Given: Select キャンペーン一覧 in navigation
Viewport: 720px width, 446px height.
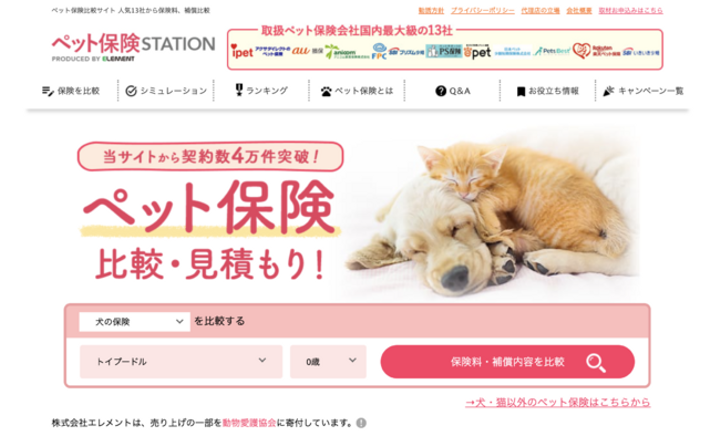Looking at the screenshot, I should tap(643, 91).
